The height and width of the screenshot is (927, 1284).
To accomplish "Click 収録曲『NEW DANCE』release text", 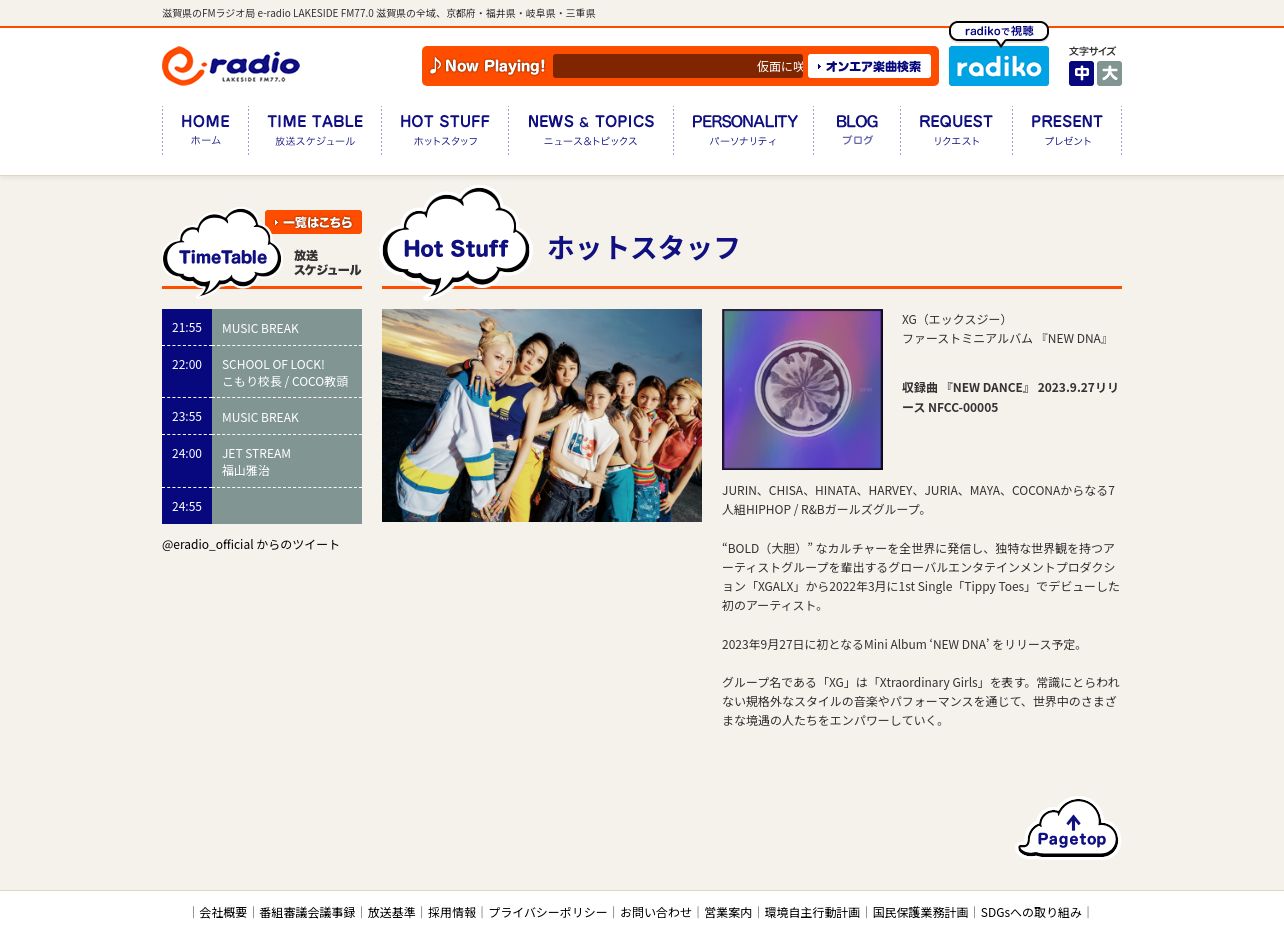I will (x=1010, y=397).
